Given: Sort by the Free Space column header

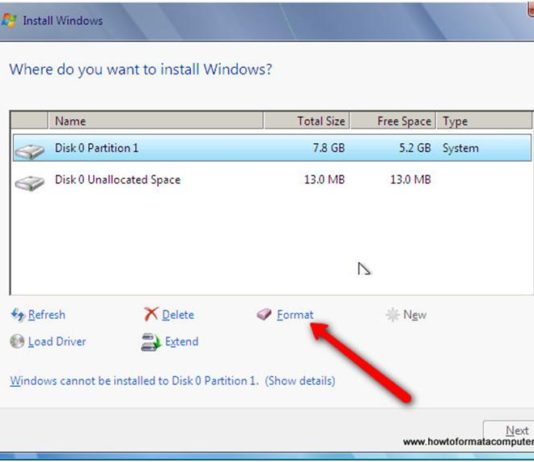Looking at the screenshot, I should [393, 121].
